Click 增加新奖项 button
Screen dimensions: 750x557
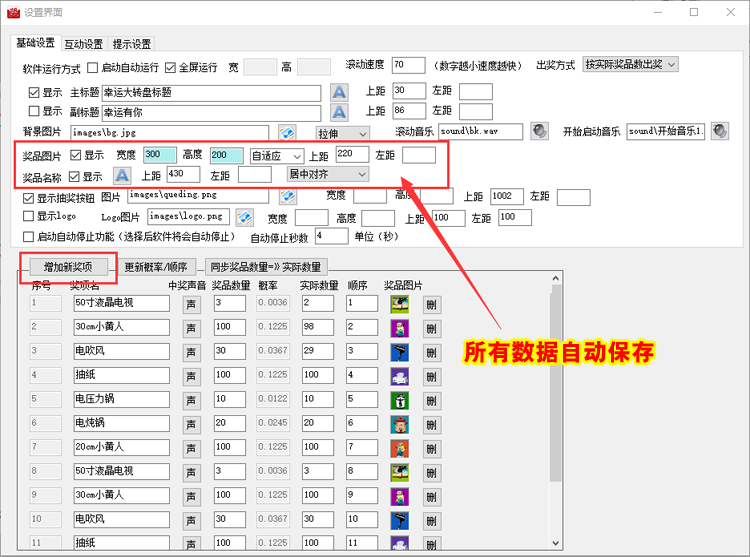[x=68, y=267]
